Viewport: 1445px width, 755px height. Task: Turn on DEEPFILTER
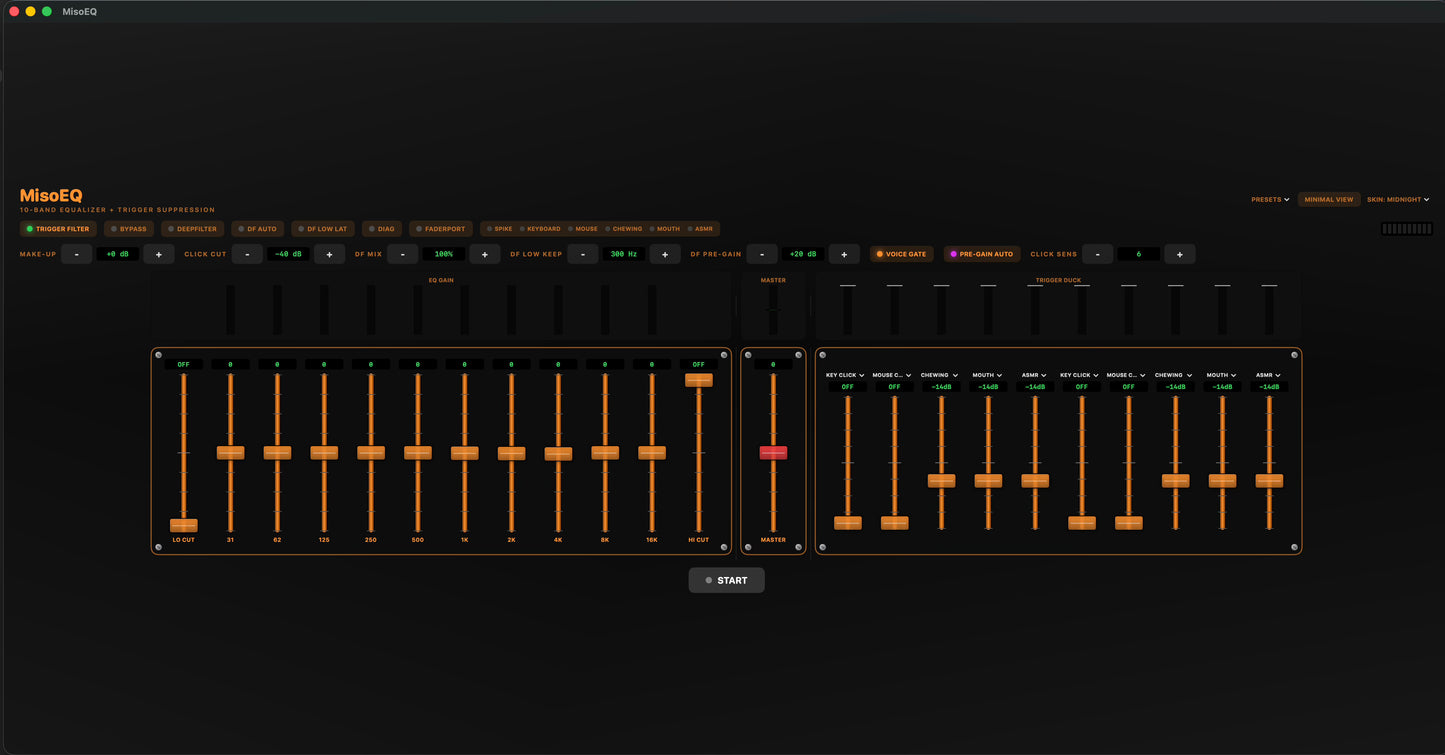pyautogui.click(x=192, y=229)
